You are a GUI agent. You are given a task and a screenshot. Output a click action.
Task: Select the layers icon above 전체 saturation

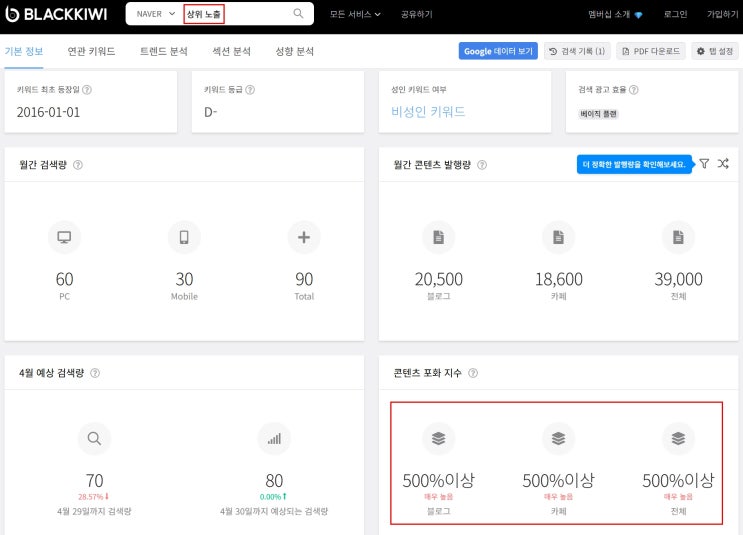(679, 439)
